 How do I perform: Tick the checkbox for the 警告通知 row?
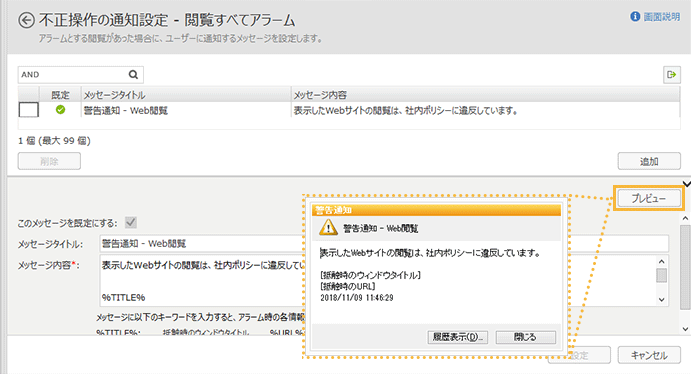[x=29, y=110]
